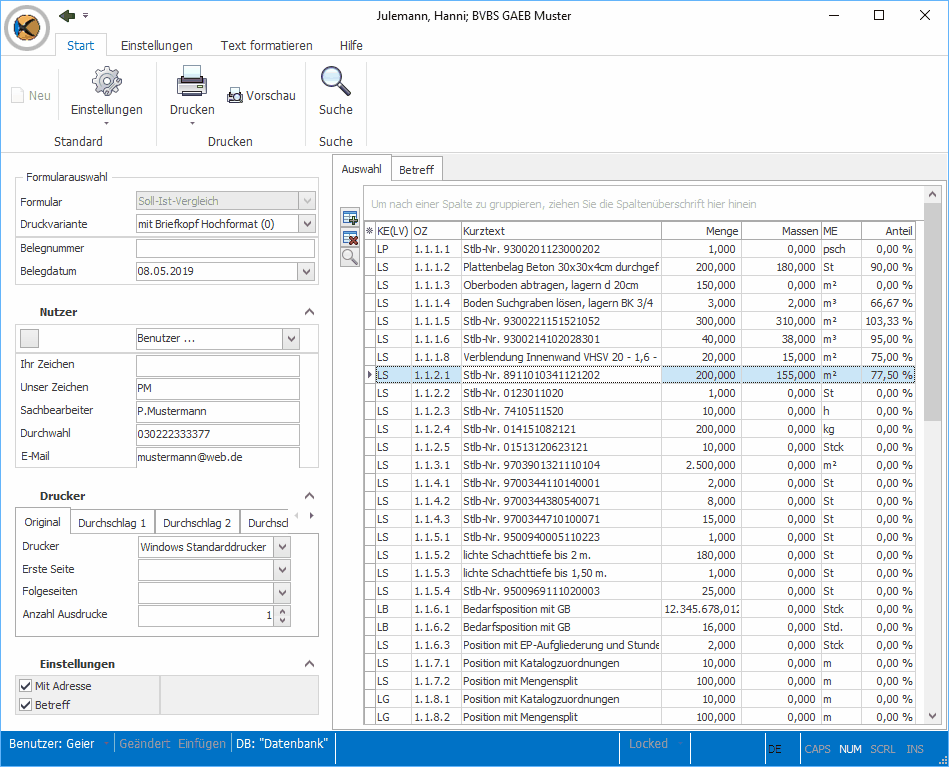The height and width of the screenshot is (767, 949).
Task: Sort table by the OZ column header
Action: 436,231
